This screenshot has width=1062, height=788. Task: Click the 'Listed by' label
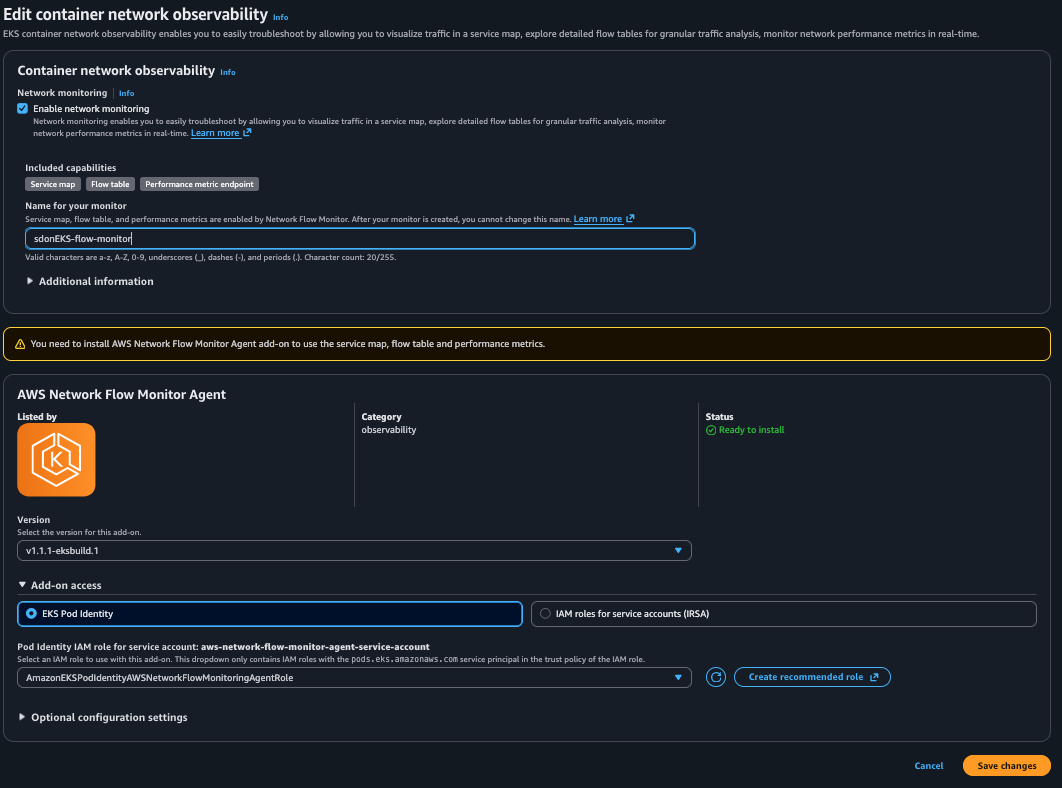[x=37, y=417]
